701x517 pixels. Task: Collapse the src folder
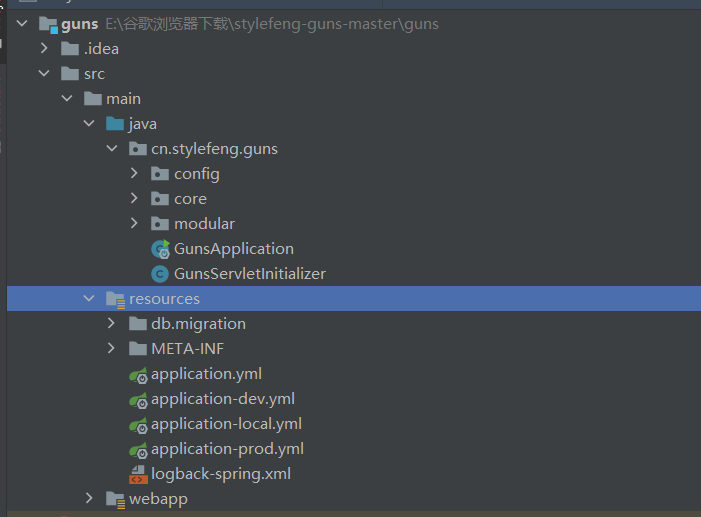pos(44,73)
